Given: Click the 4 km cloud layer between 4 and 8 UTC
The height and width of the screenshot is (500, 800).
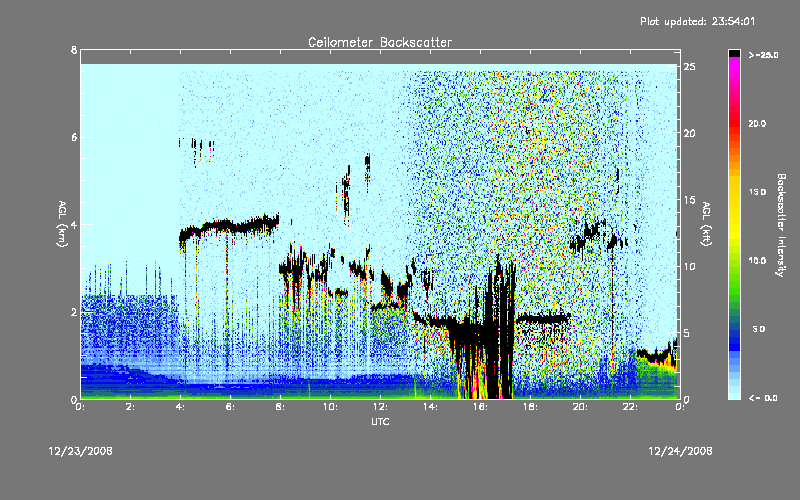Looking at the screenshot, I should coord(229,227).
